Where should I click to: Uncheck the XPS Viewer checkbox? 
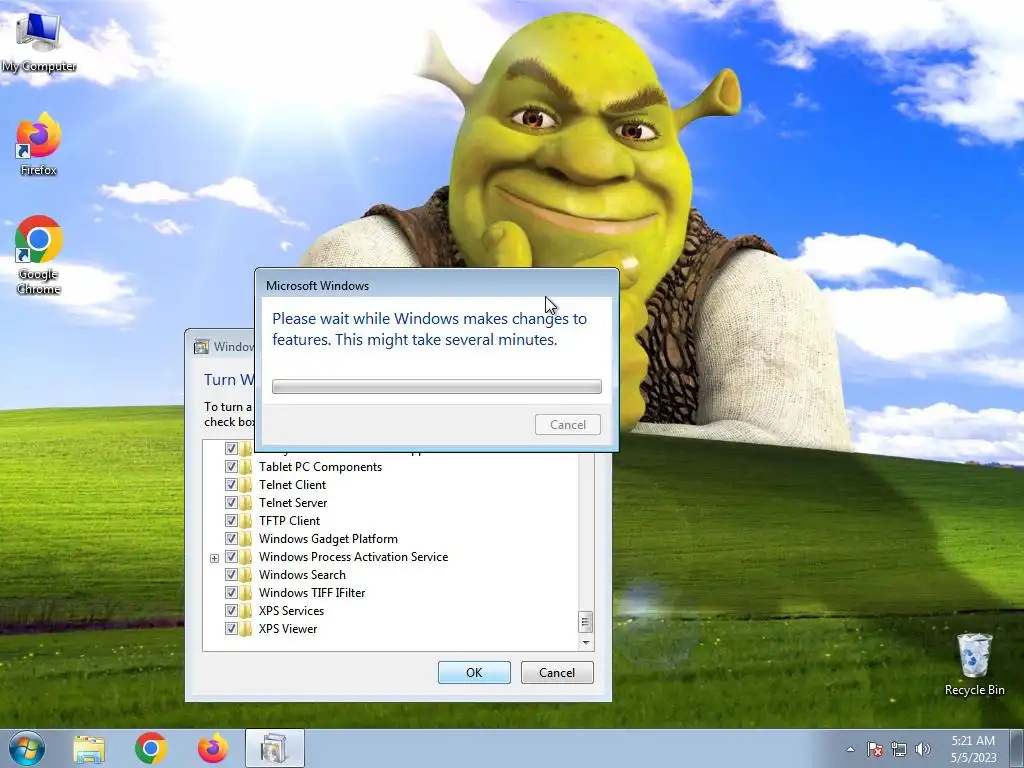coord(231,628)
